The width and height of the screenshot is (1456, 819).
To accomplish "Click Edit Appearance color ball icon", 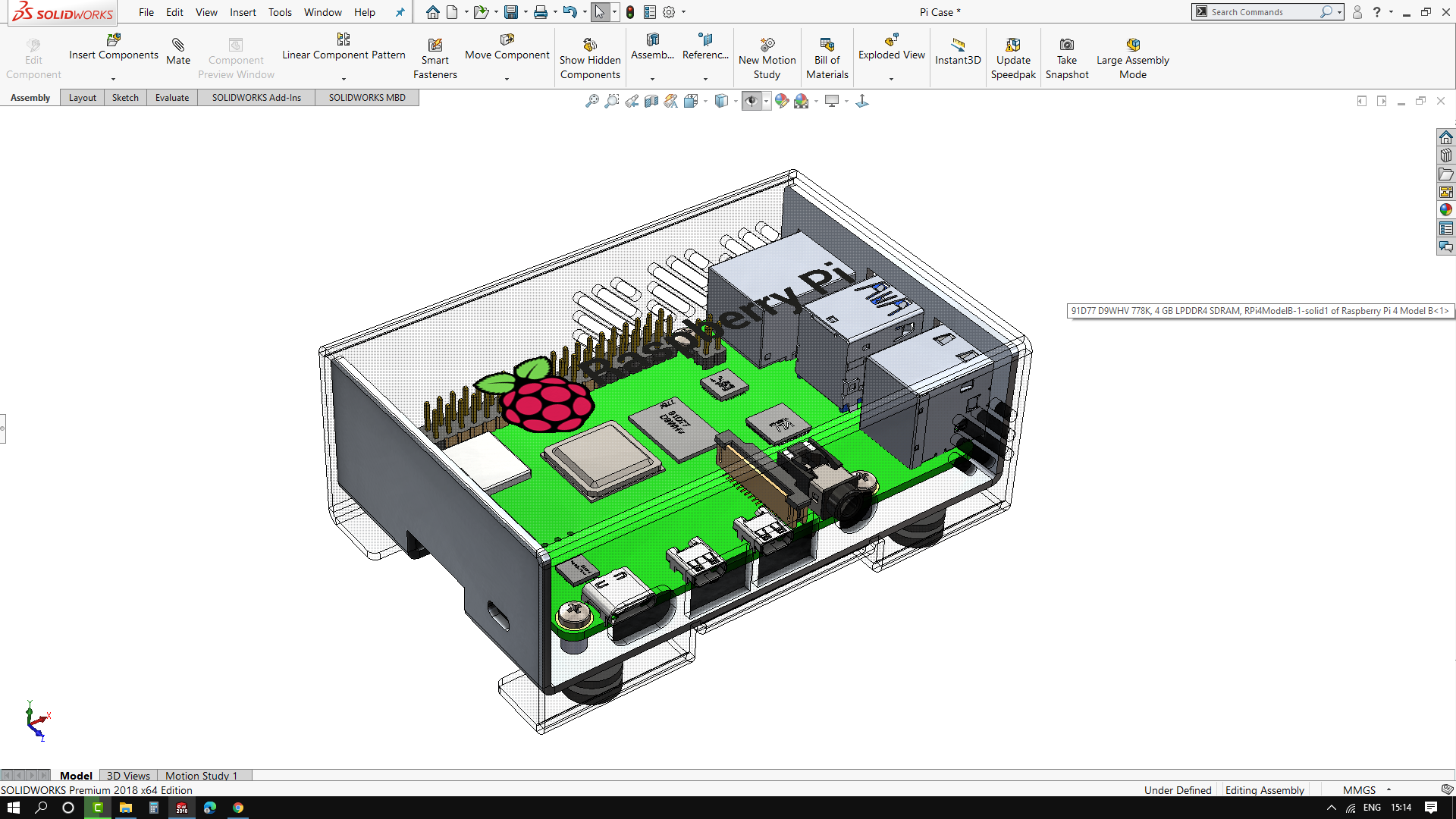I will (782, 101).
